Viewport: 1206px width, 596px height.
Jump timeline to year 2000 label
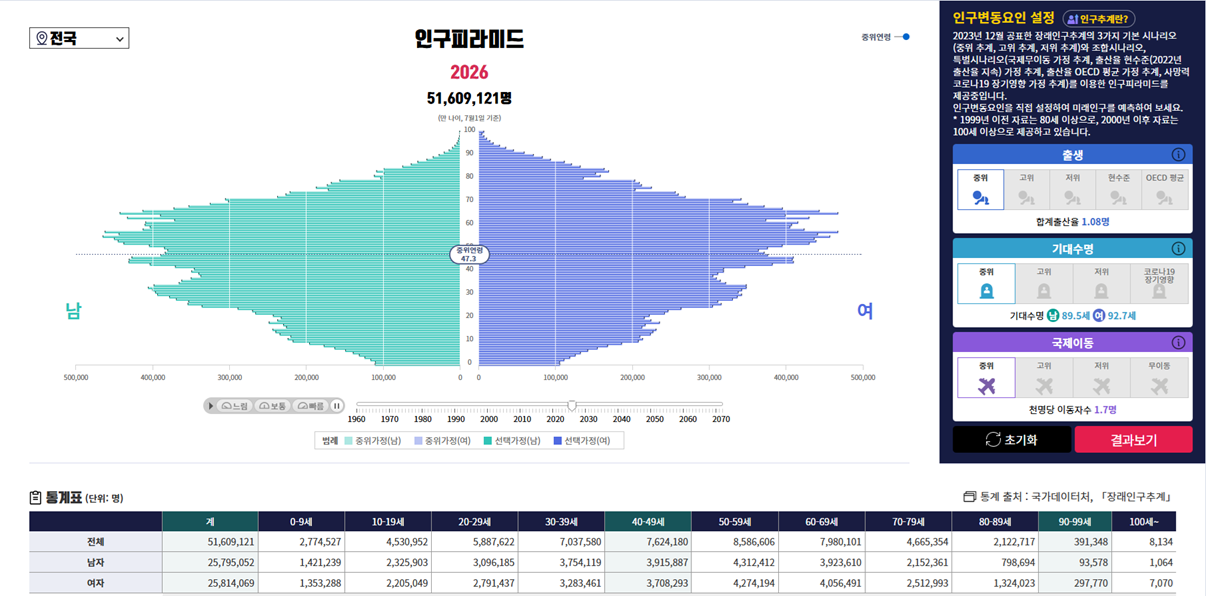click(x=489, y=419)
